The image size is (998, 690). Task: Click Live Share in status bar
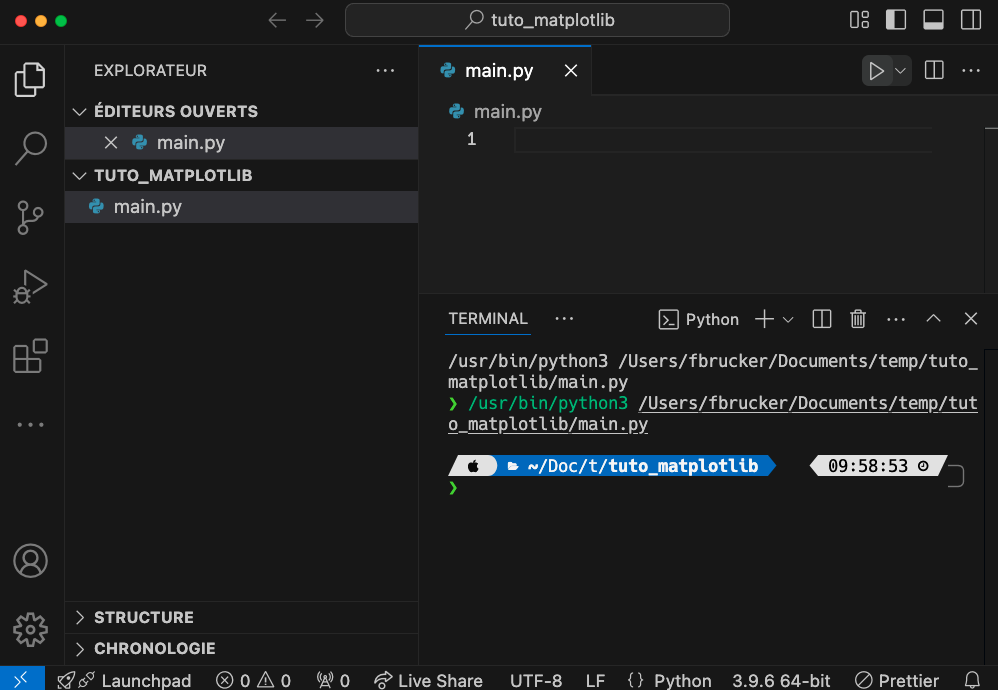point(428,680)
